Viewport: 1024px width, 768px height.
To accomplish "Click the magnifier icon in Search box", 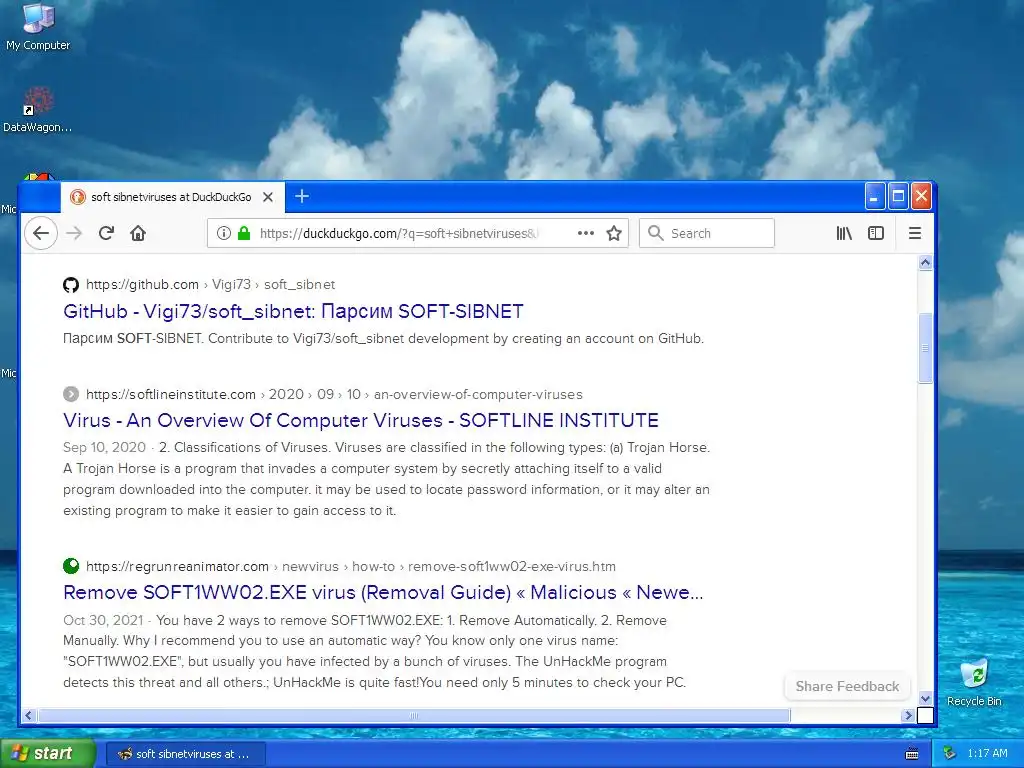I will pos(655,233).
